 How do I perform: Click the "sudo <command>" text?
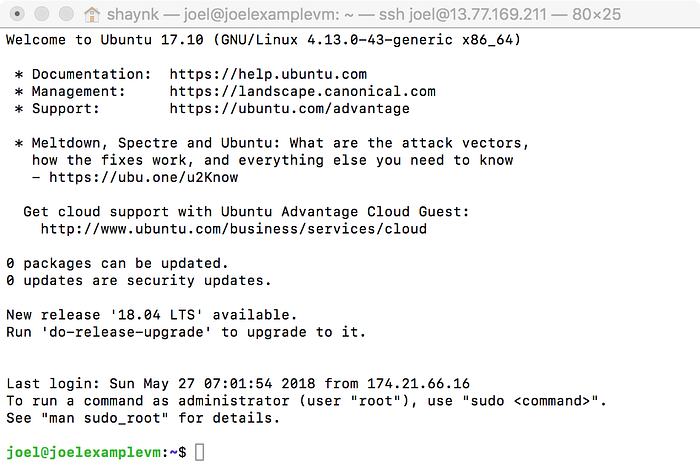pyautogui.click(x=530, y=401)
